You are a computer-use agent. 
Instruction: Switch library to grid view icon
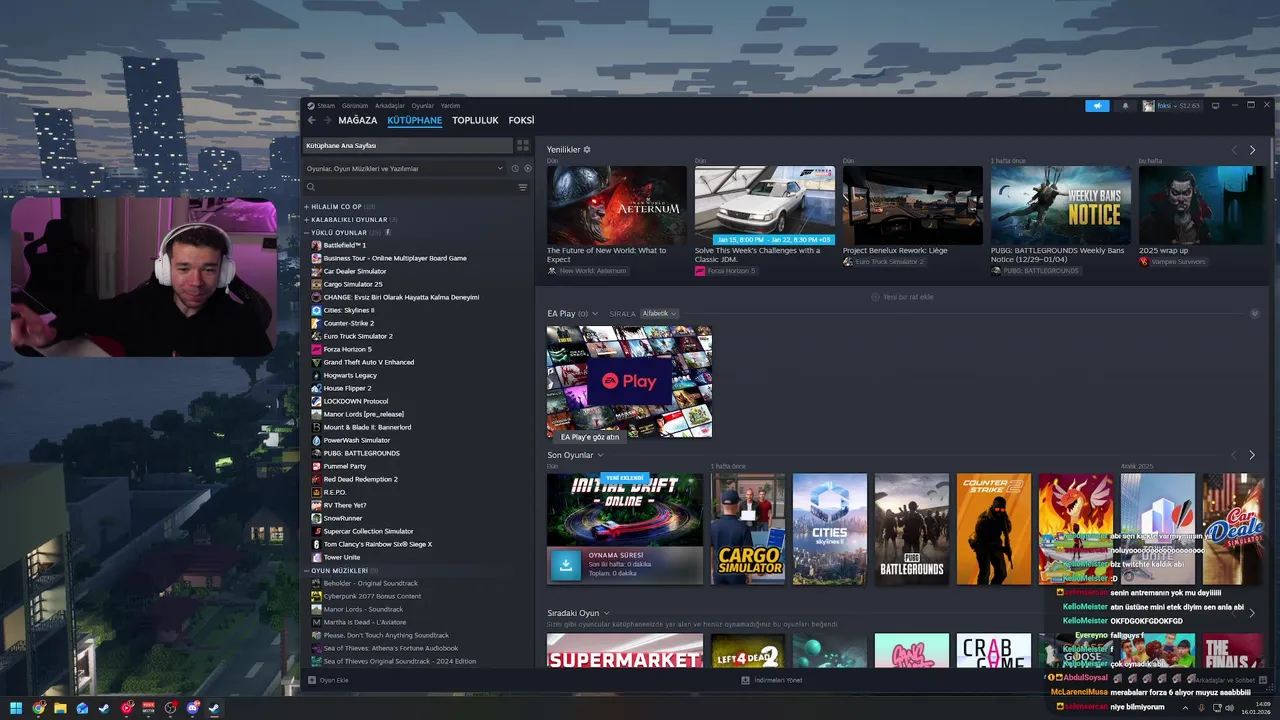coord(523,145)
